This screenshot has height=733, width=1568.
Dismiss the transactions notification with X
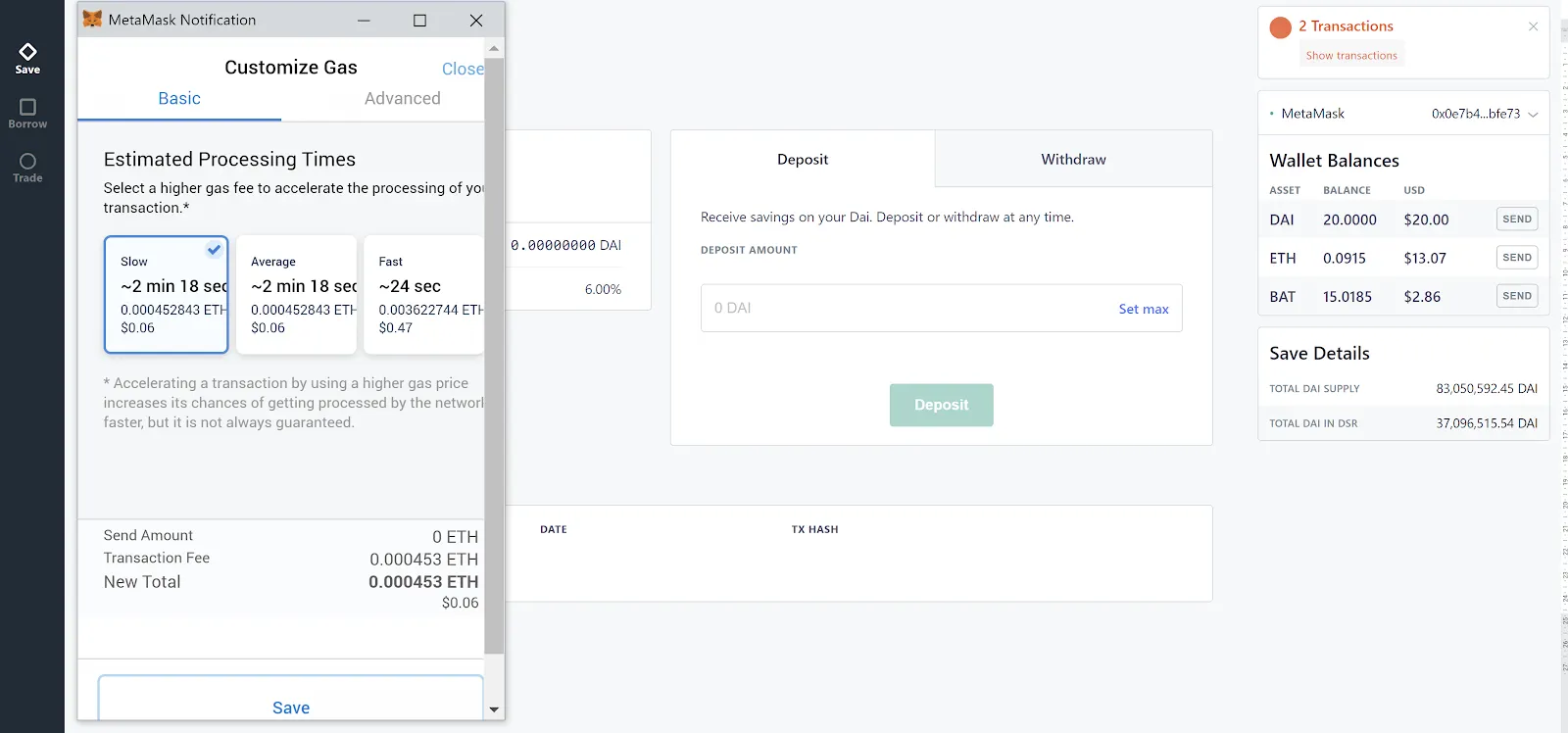1533,26
